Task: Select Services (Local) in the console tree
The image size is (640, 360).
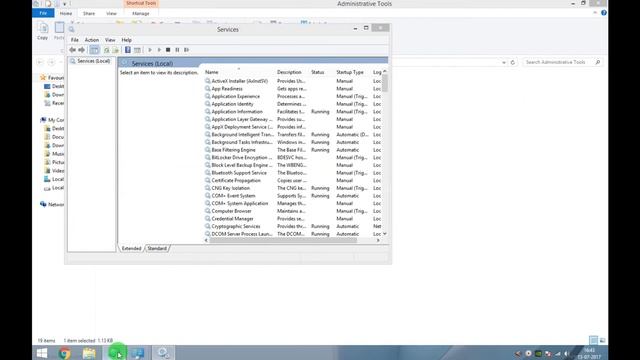Action: (x=90, y=61)
